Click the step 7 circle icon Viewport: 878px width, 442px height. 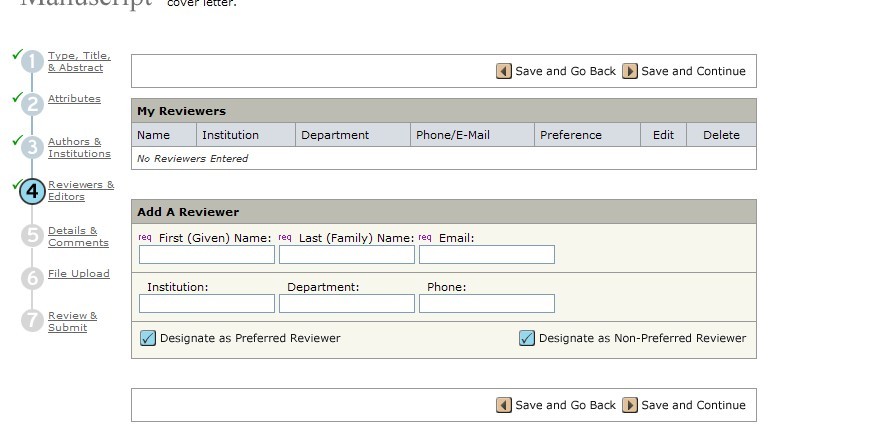32,321
